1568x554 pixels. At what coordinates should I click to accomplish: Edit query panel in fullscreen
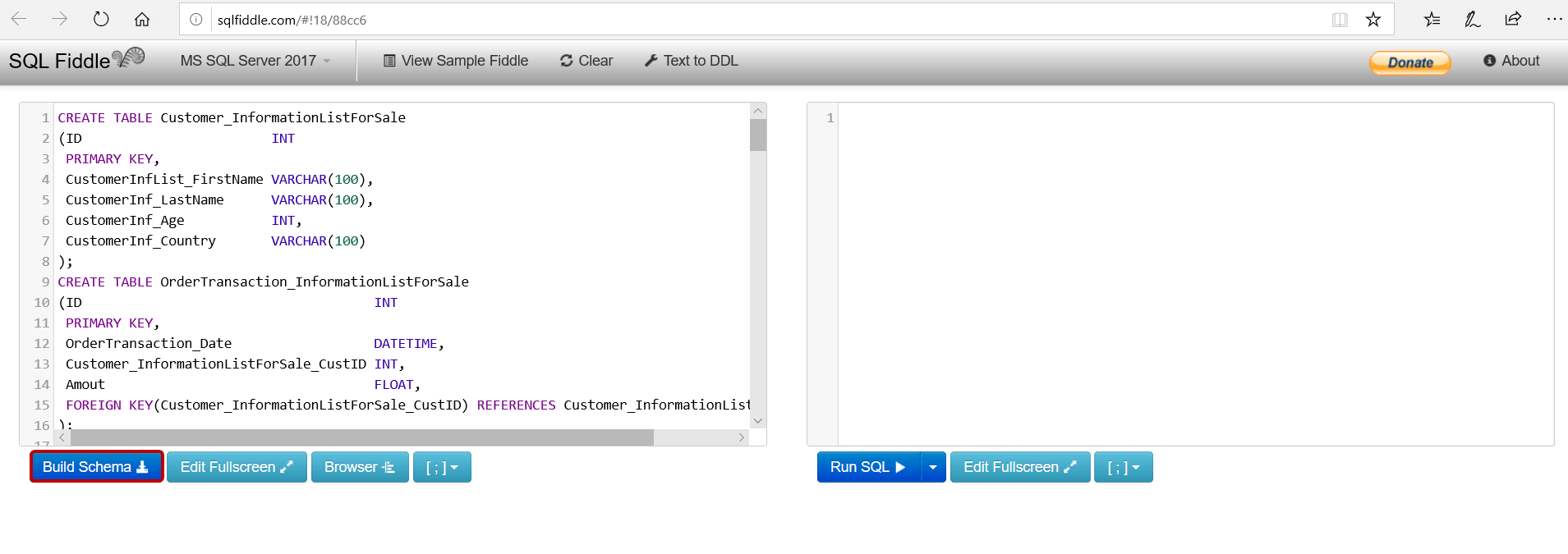1020,467
